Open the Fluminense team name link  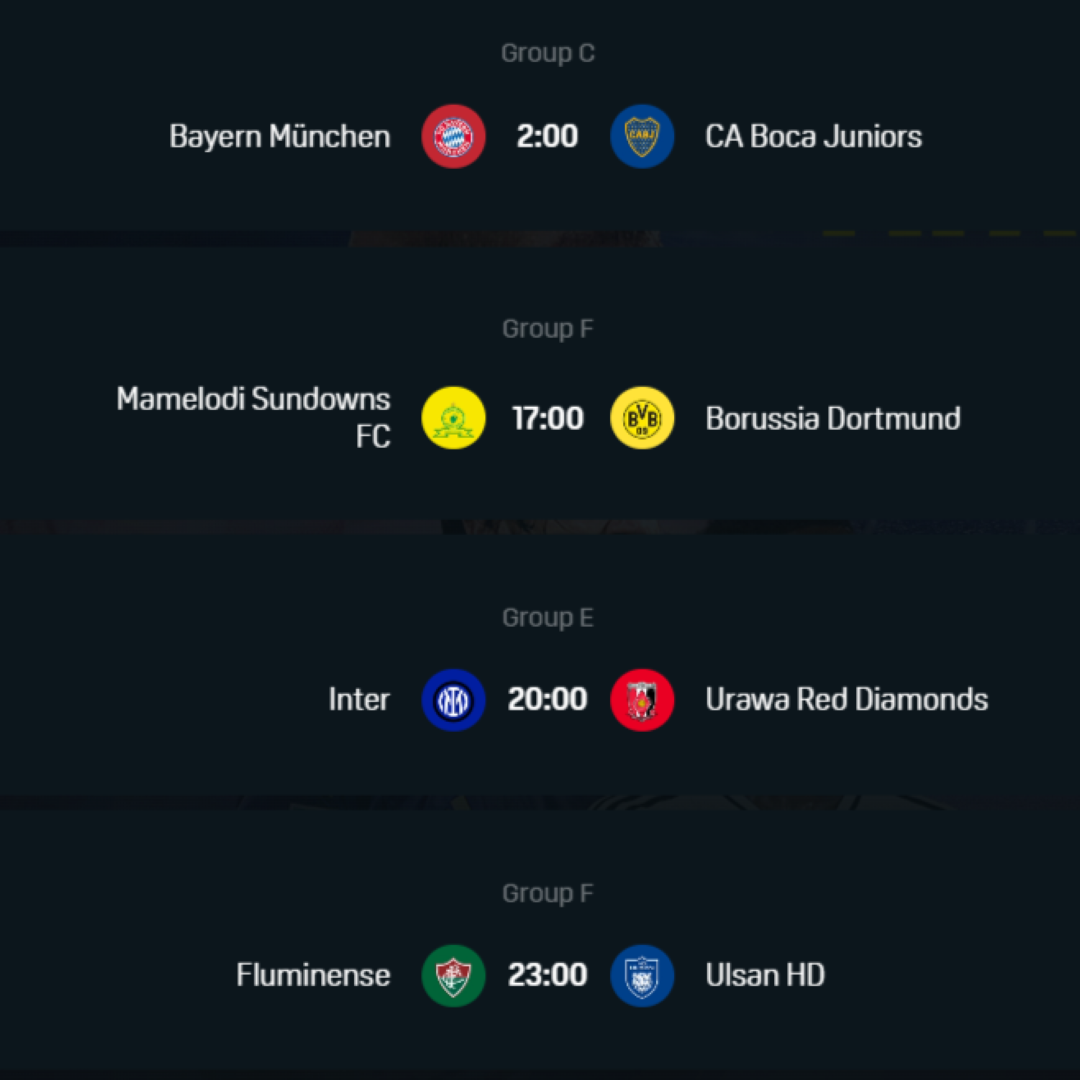[x=313, y=975]
